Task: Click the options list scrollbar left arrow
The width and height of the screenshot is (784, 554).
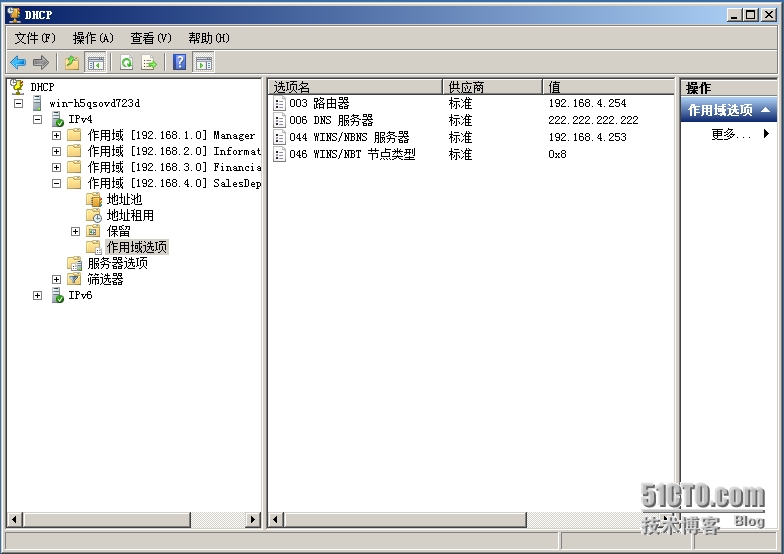Action: tap(276, 520)
